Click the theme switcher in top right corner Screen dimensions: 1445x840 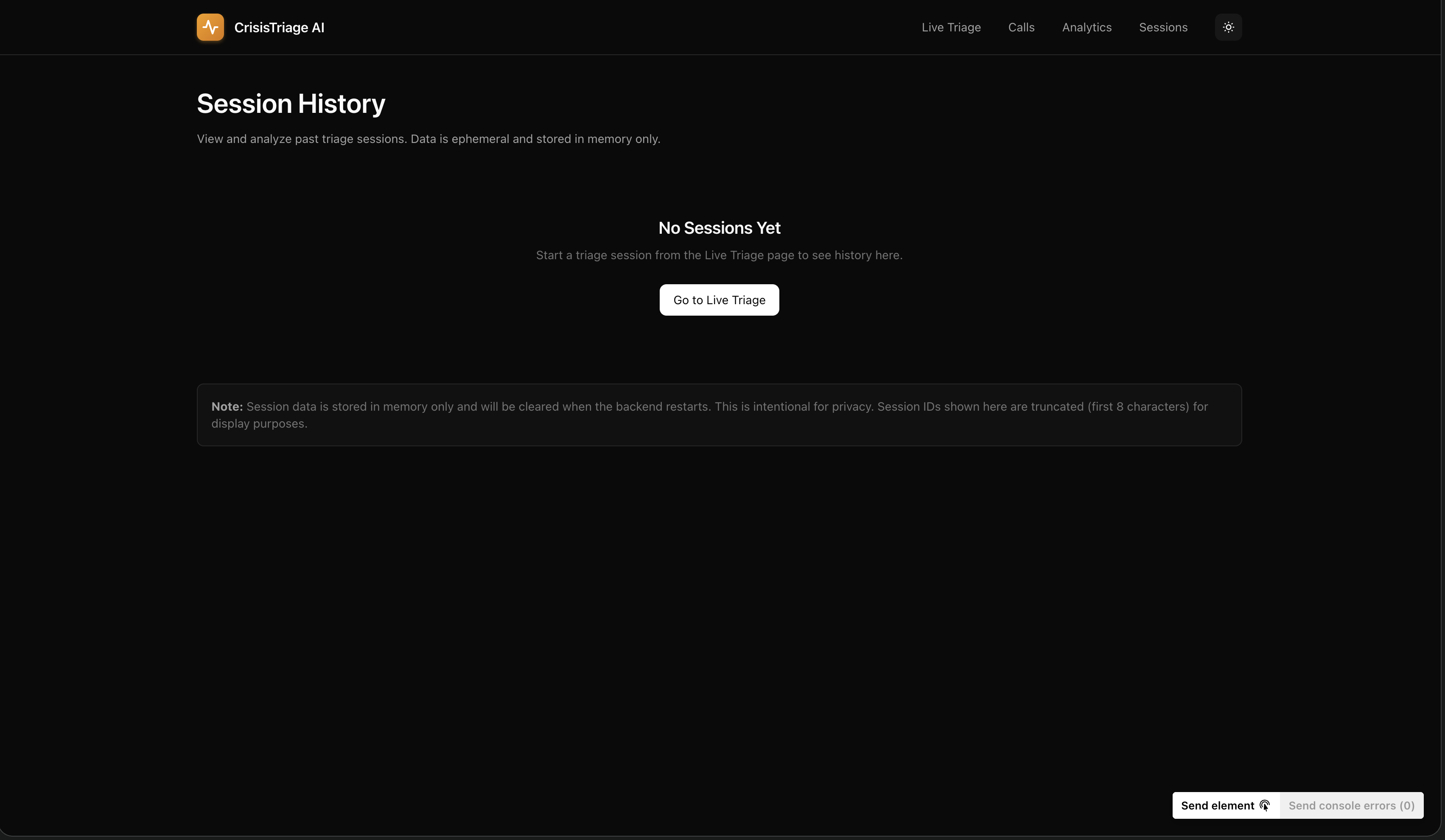(x=1228, y=27)
